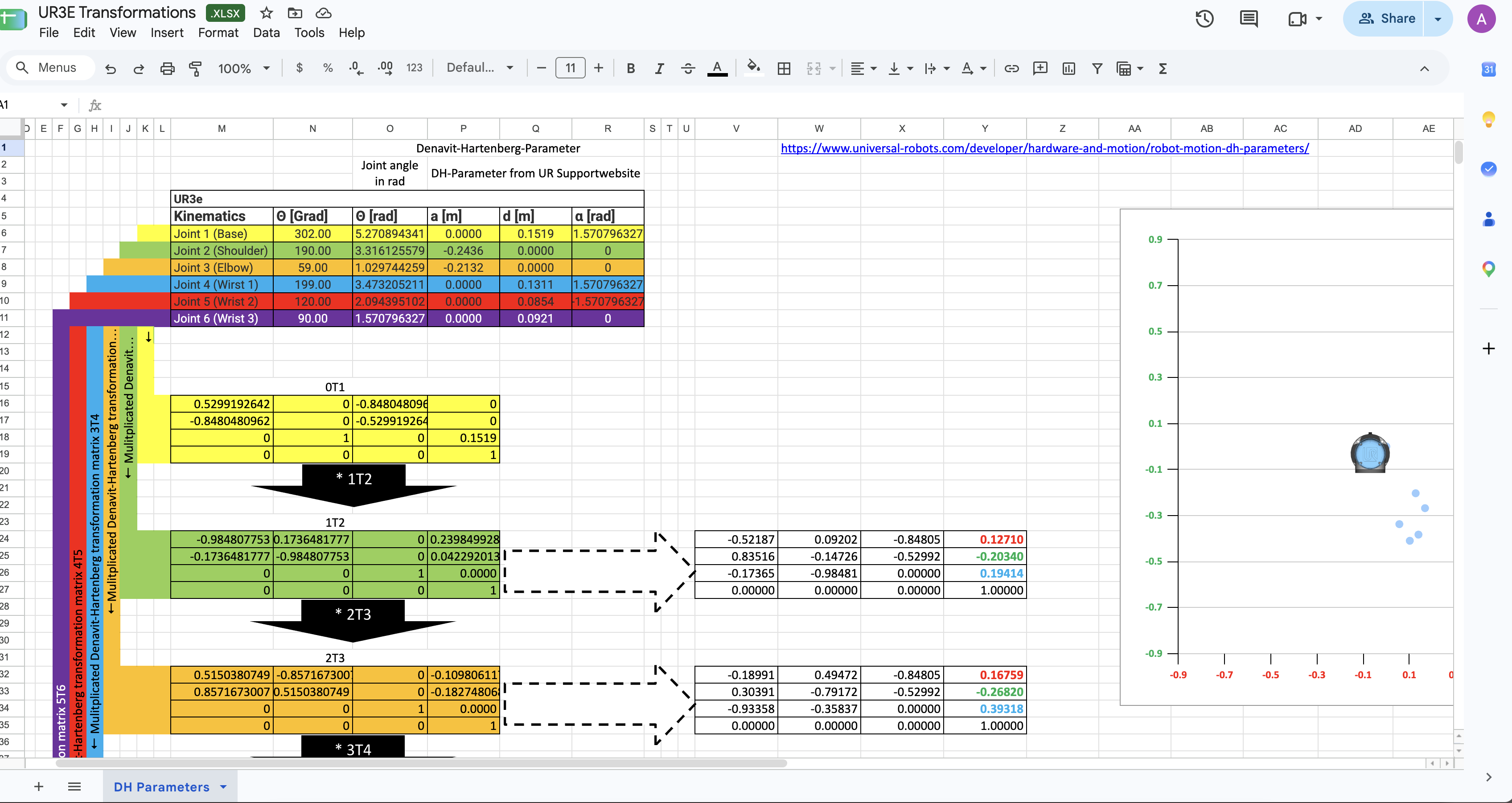Screen dimensions: 1512x803
Task: Toggle bold formatting
Action: pyautogui.click(x=631, y=69)
